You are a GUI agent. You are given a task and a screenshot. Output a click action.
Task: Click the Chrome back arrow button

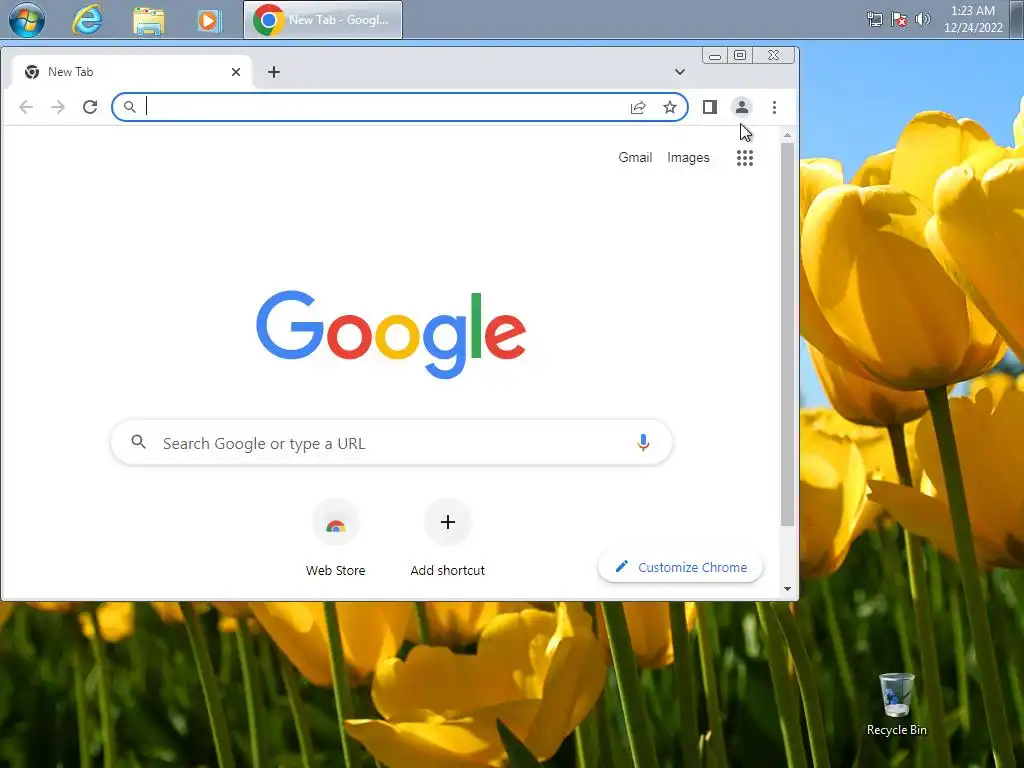[x=26, y=107]
